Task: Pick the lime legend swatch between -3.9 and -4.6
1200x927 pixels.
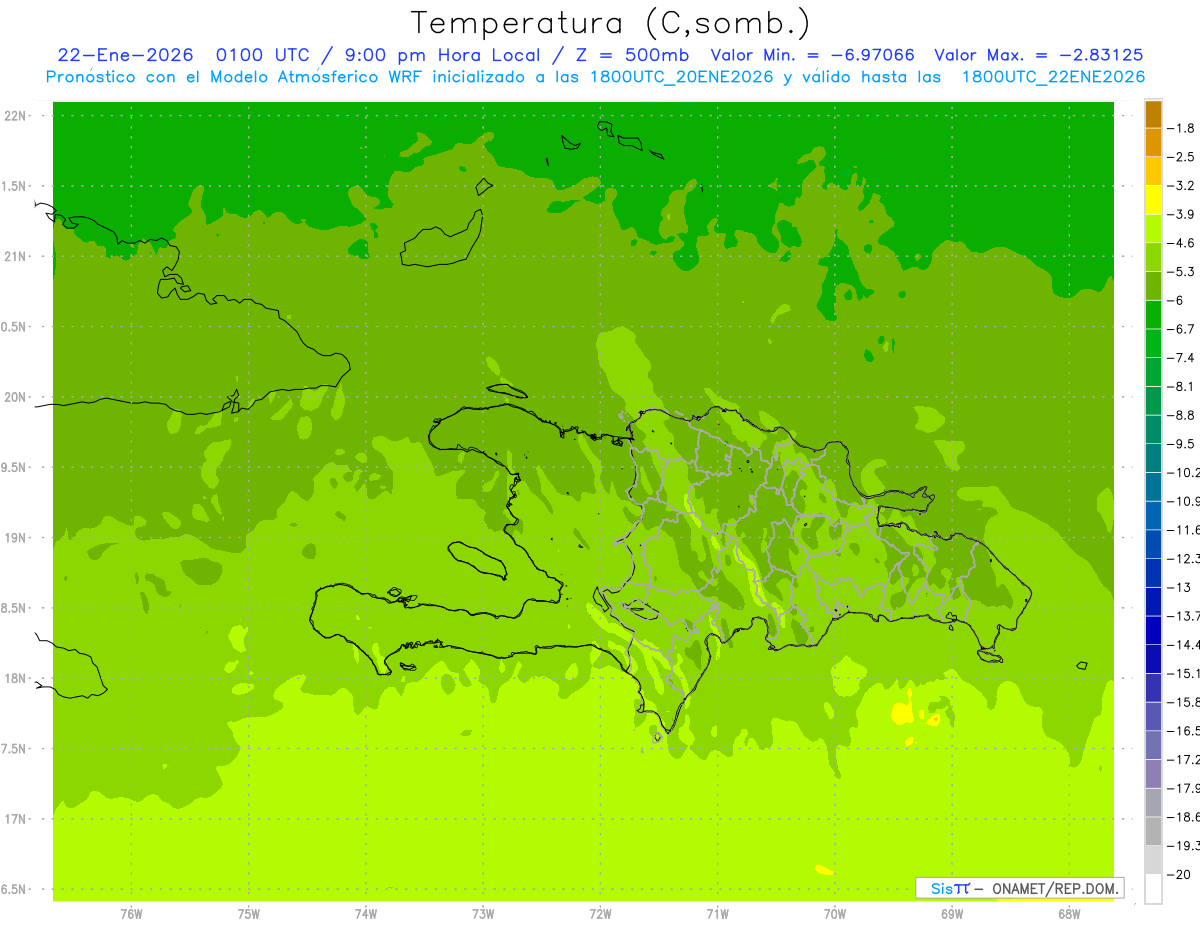Action: [1153, 228]
